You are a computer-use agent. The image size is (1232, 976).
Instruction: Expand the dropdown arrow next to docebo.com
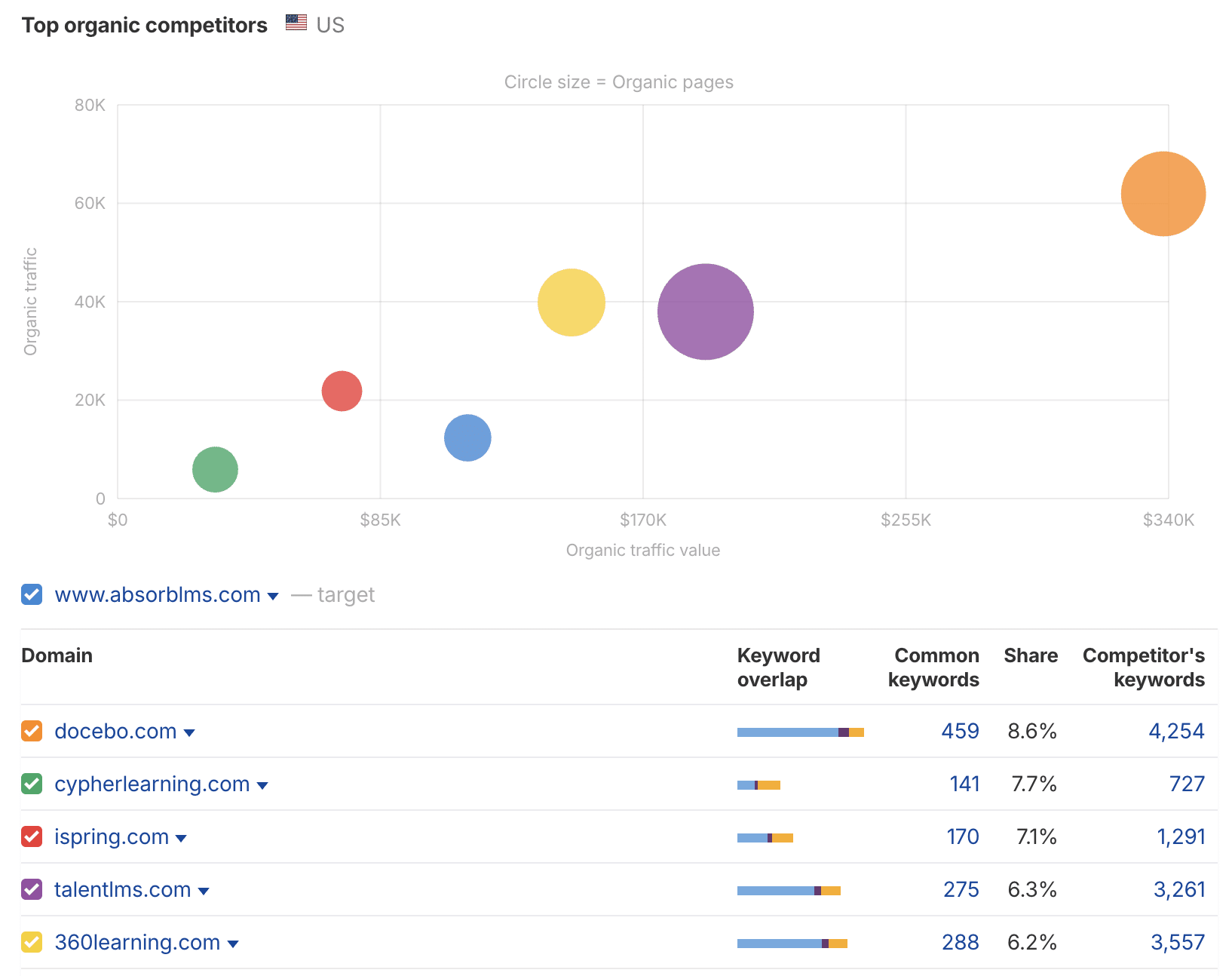(x=189, y=732)
